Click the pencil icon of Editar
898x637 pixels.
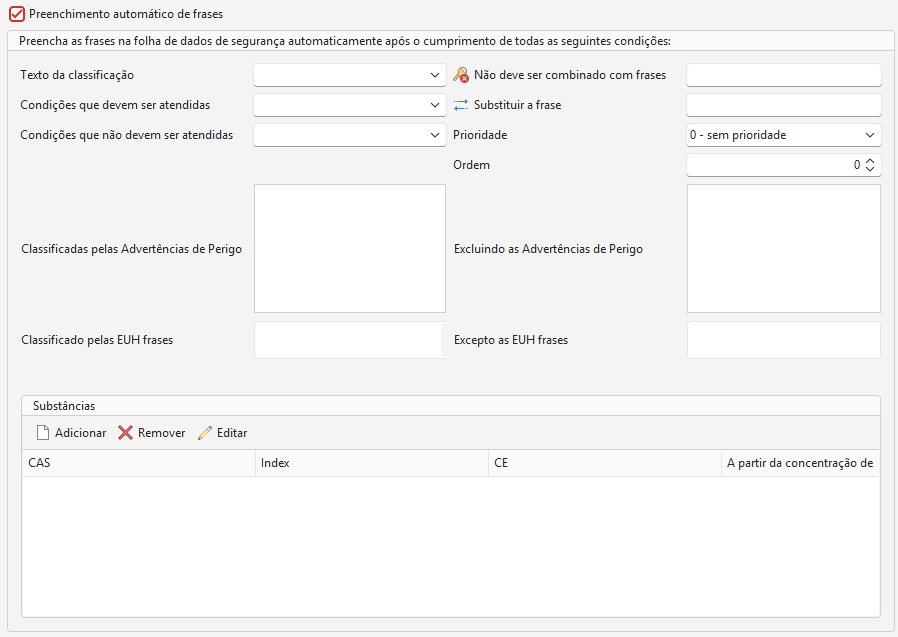coord(205,432)
